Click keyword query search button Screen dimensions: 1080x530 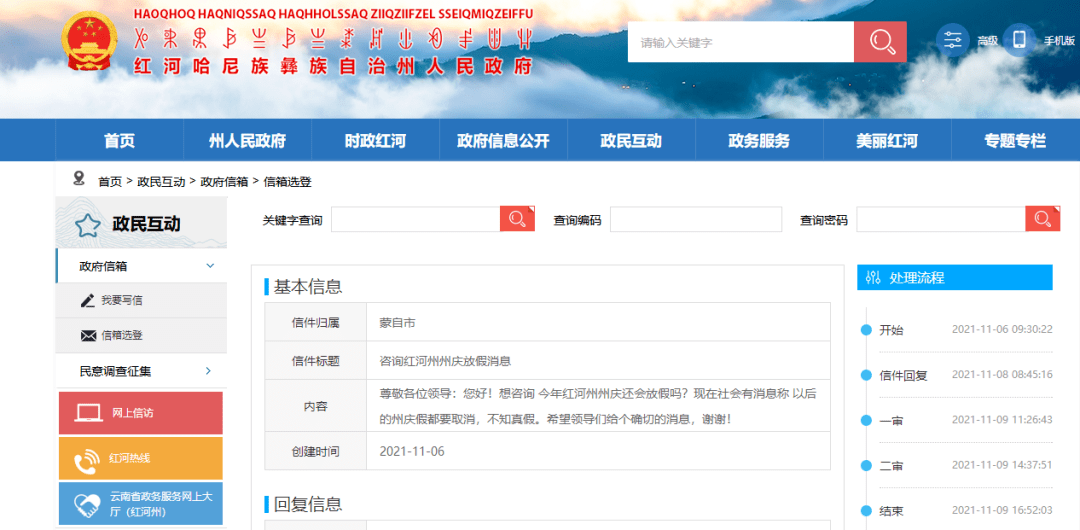pyautogui.click(x=517, y=219)
